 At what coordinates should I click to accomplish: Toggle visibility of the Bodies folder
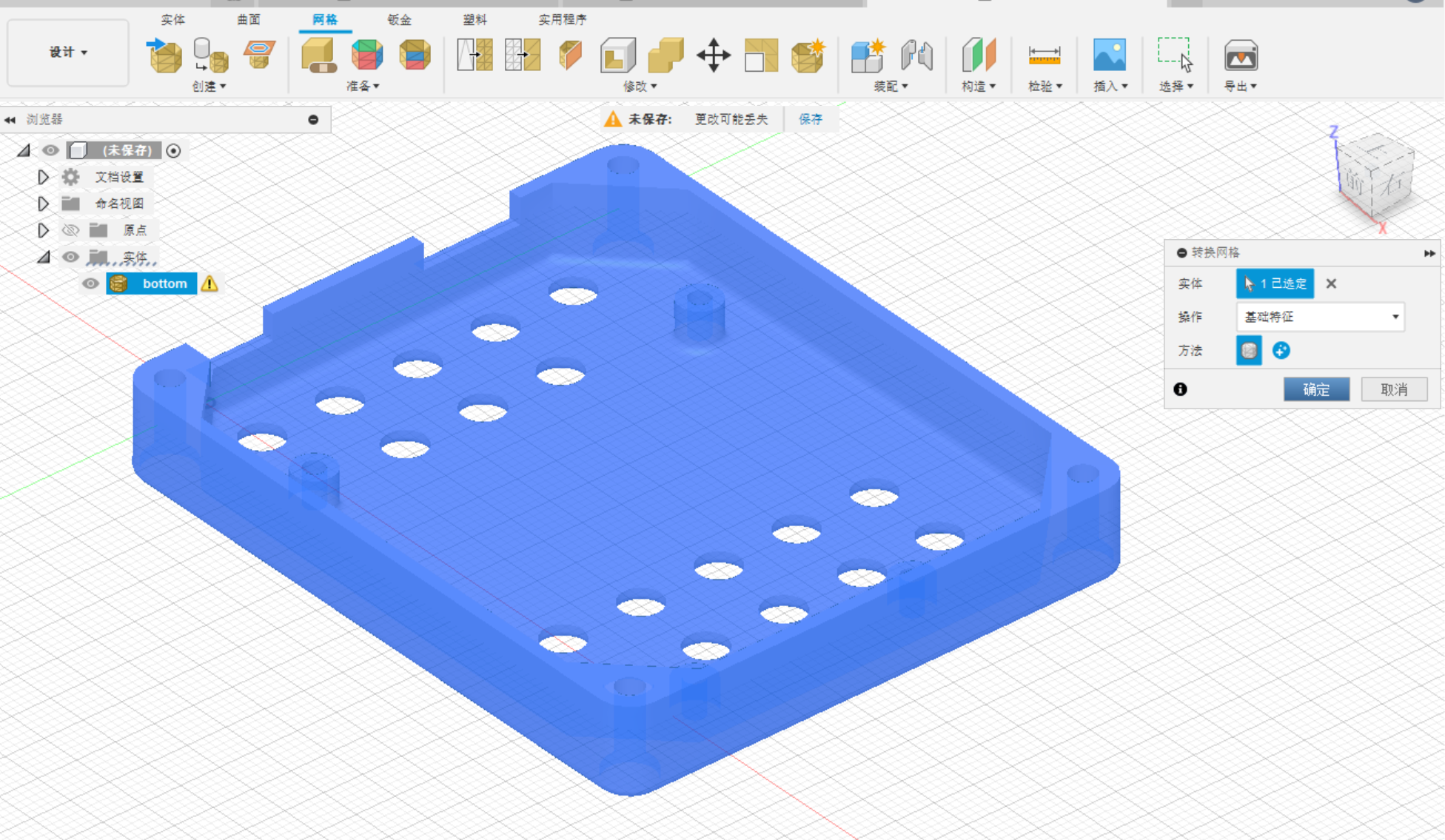tap(70, 257)
